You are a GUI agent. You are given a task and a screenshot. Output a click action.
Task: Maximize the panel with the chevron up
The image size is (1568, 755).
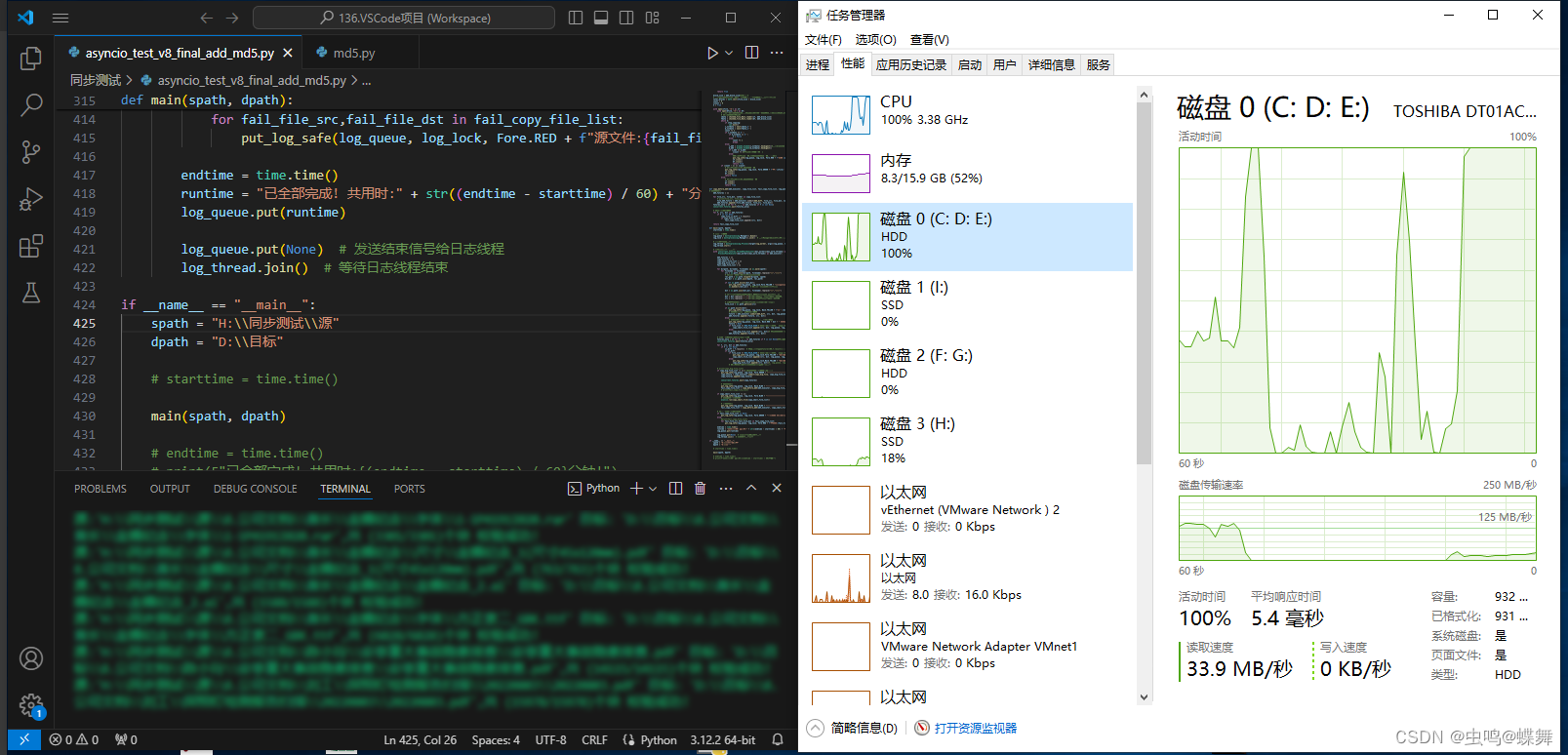751,488
